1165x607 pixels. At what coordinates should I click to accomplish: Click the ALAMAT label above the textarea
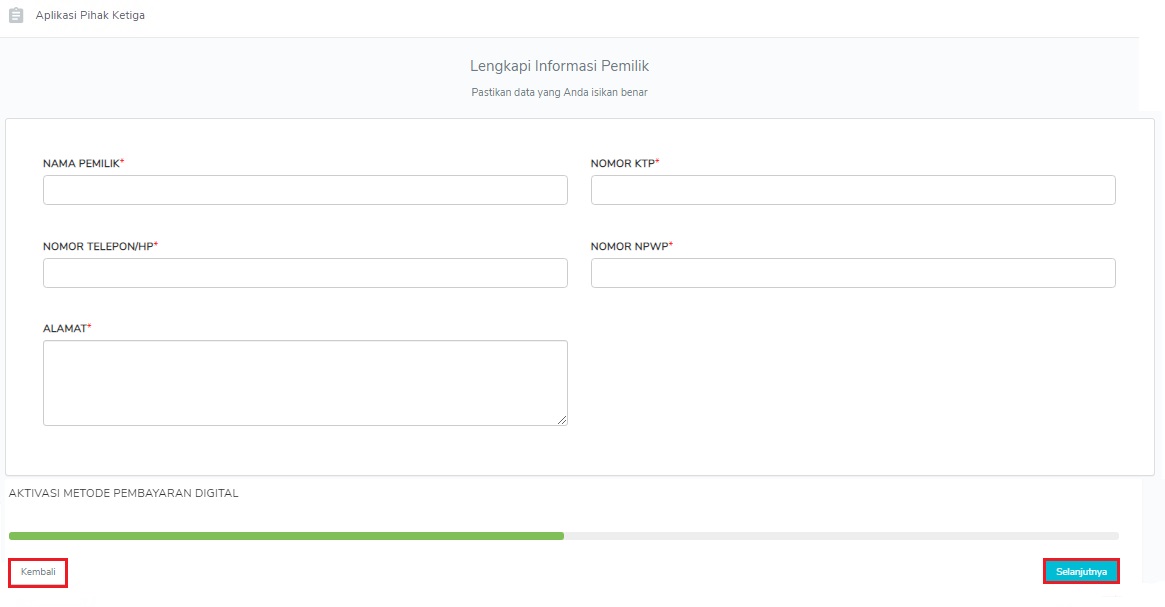tap(67, 328)
